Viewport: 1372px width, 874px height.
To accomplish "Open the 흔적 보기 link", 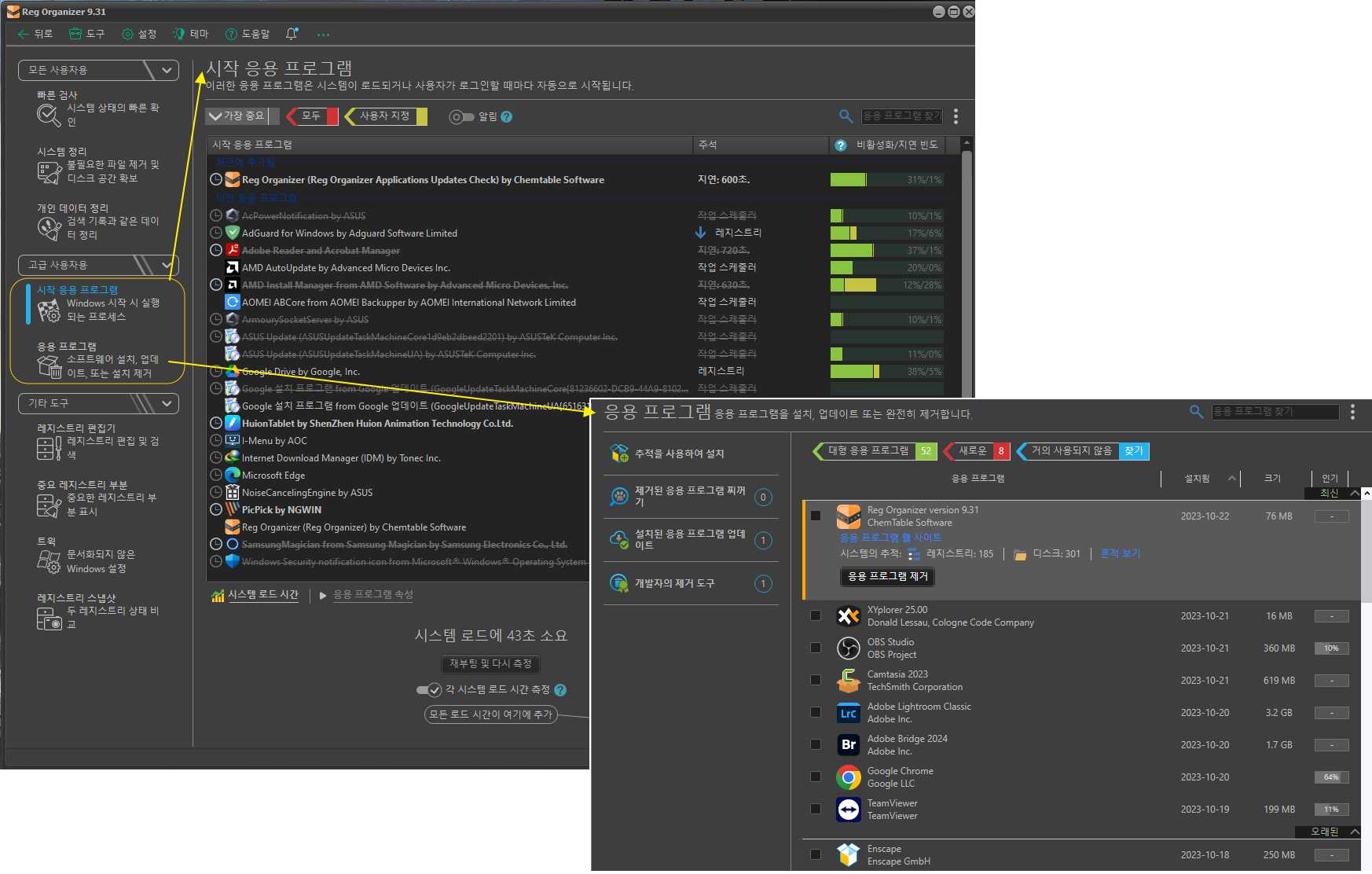I will (x=1121, y=554).
